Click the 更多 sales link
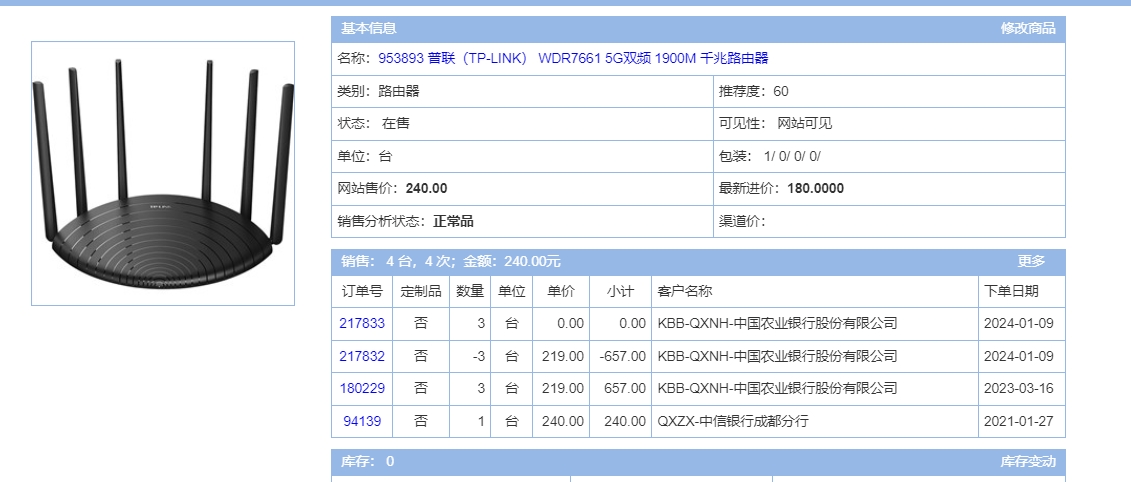This screenshot has width=1131, height=482. click(x=1031, y=261)
